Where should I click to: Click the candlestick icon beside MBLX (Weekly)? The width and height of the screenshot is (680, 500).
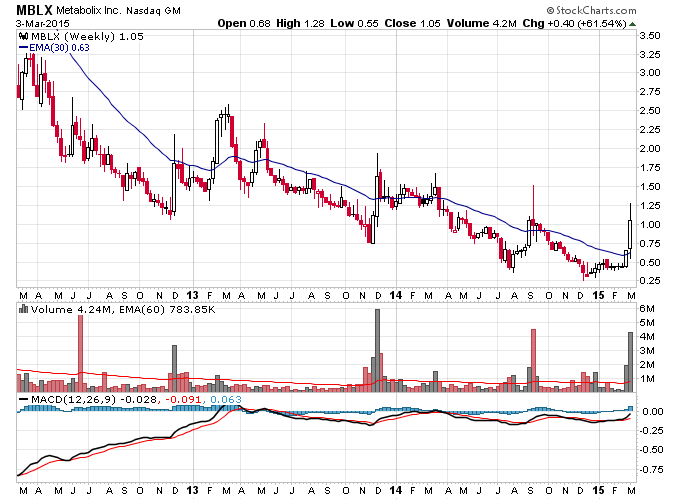point(24,36)
